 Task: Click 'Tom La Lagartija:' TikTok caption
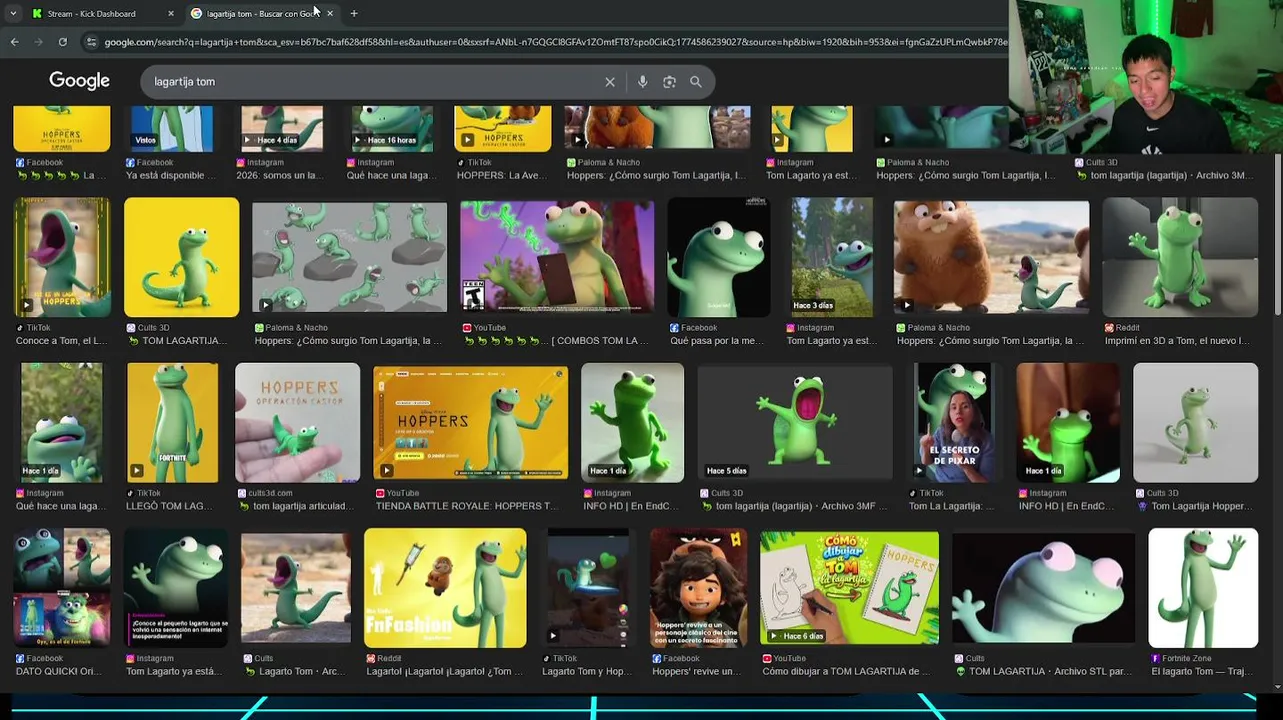coord(950,506)
